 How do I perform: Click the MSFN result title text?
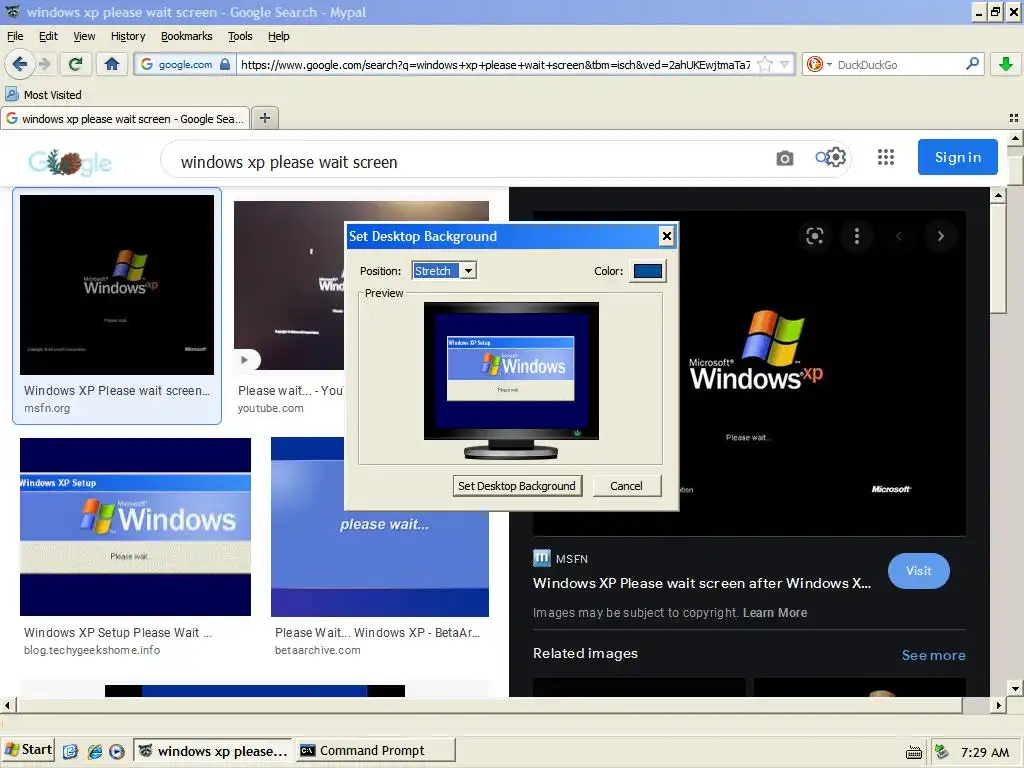[x=702, y=583]
